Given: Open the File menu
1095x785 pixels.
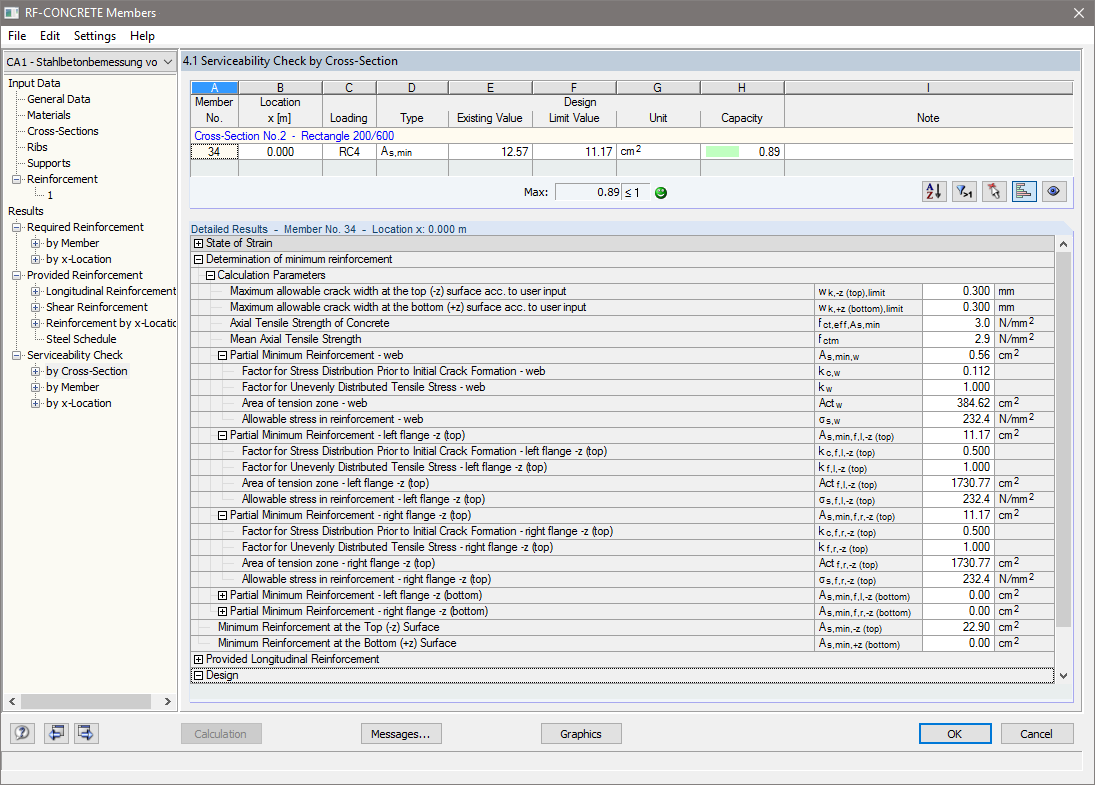Looking at the screenshot, I should [x=17, y=36].
